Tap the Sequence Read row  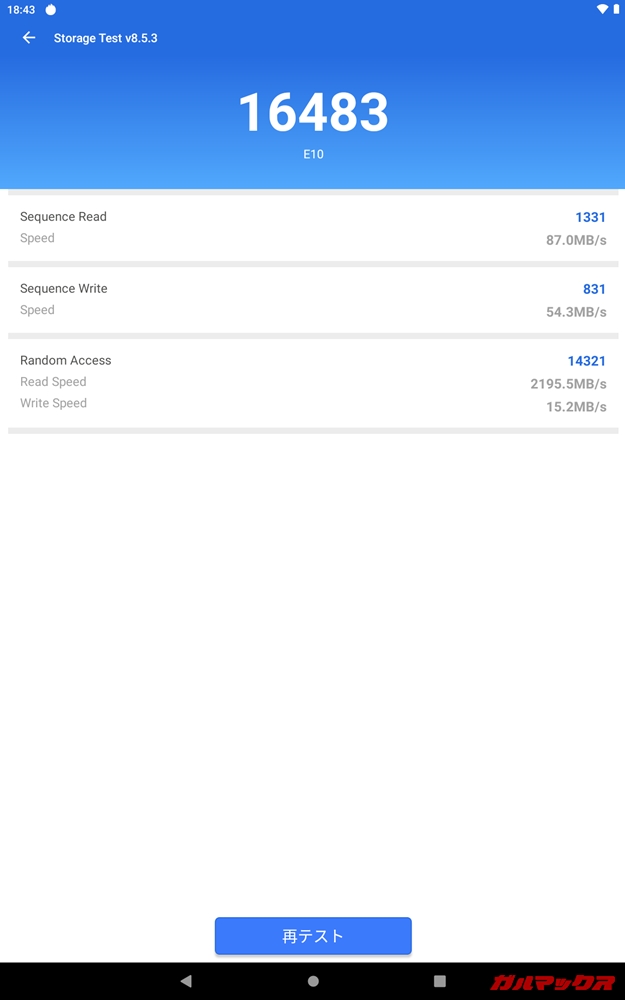tap(313, 227)
